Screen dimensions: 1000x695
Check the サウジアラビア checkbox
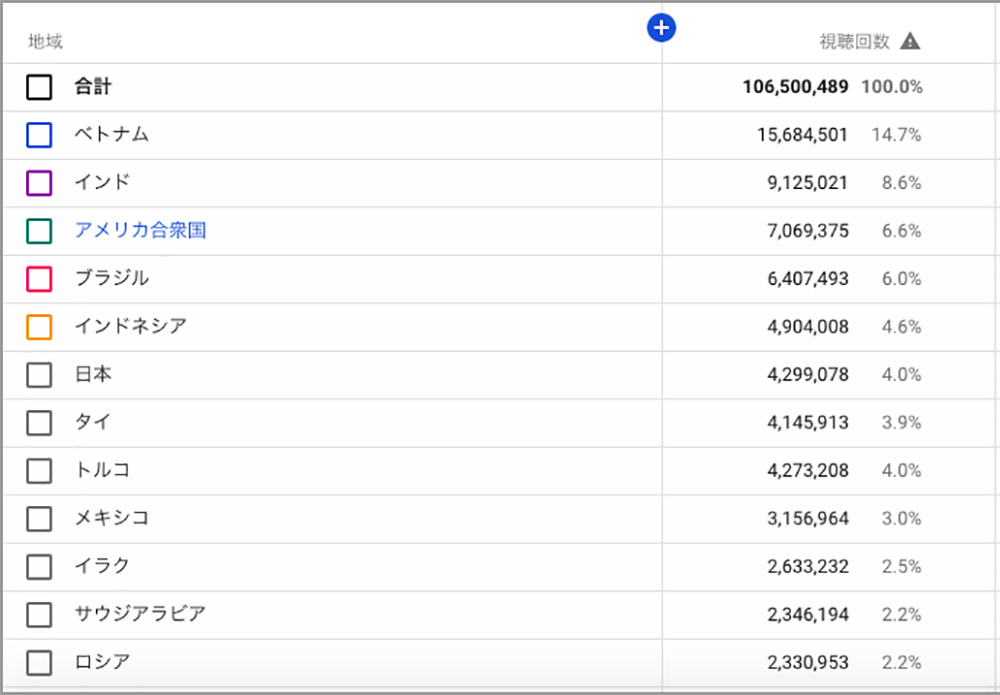pyautogui.click(x=39, y=615)
